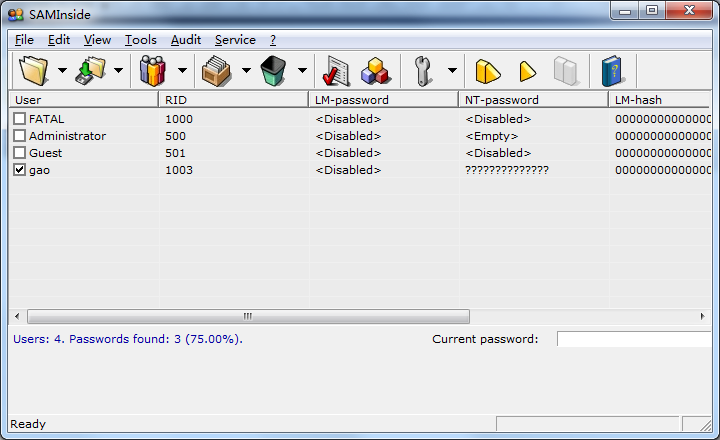
Task: Maximize the SAMInside window
Action: coord(652,11)
